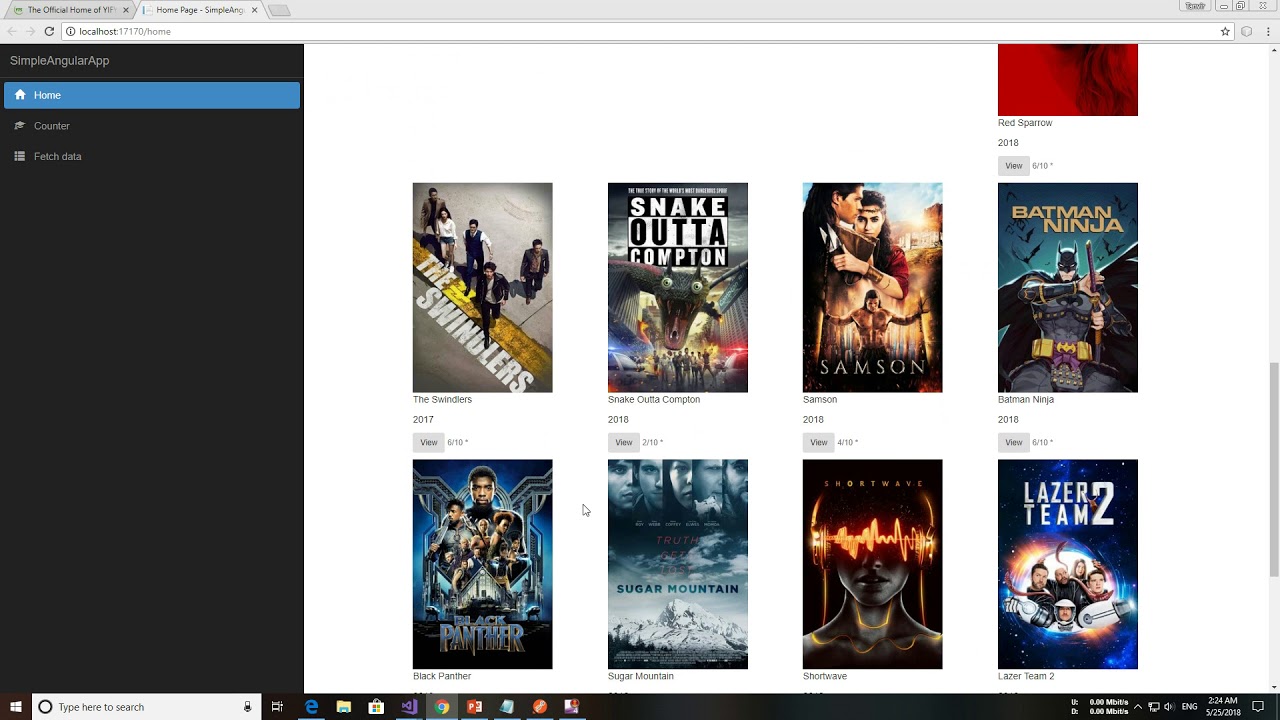Open the Home item in sidebar
The height and width of the screenshot is (720, 1280).
152,95
